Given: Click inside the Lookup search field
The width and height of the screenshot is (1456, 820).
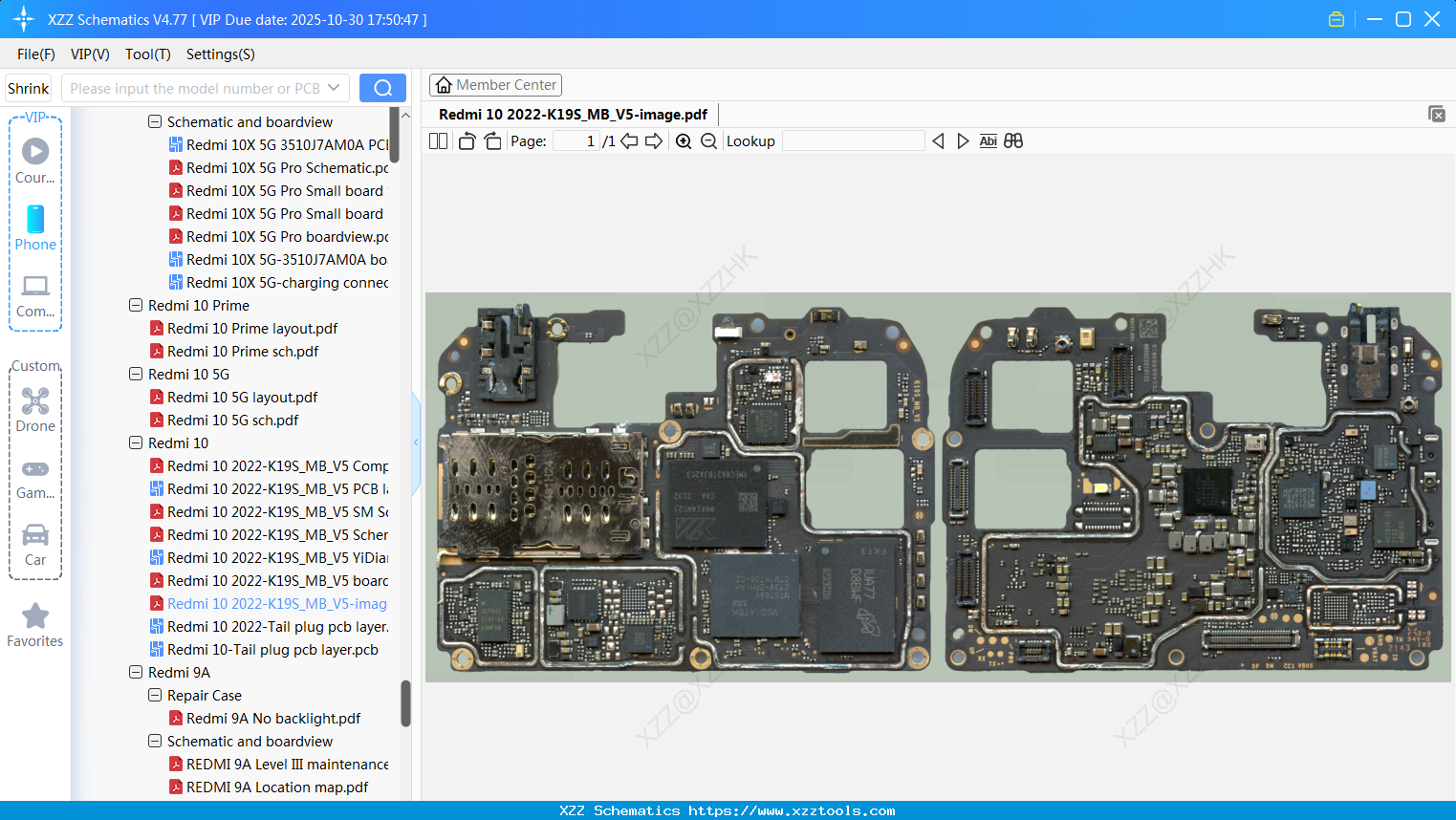Looking at the screenshot, I should click(x=854, y=140).
